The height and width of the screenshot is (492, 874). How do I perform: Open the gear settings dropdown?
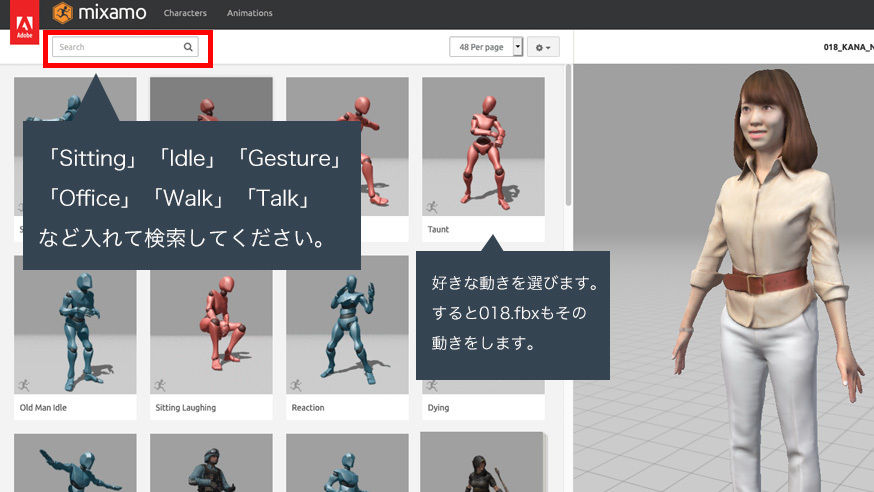point(543,47)
